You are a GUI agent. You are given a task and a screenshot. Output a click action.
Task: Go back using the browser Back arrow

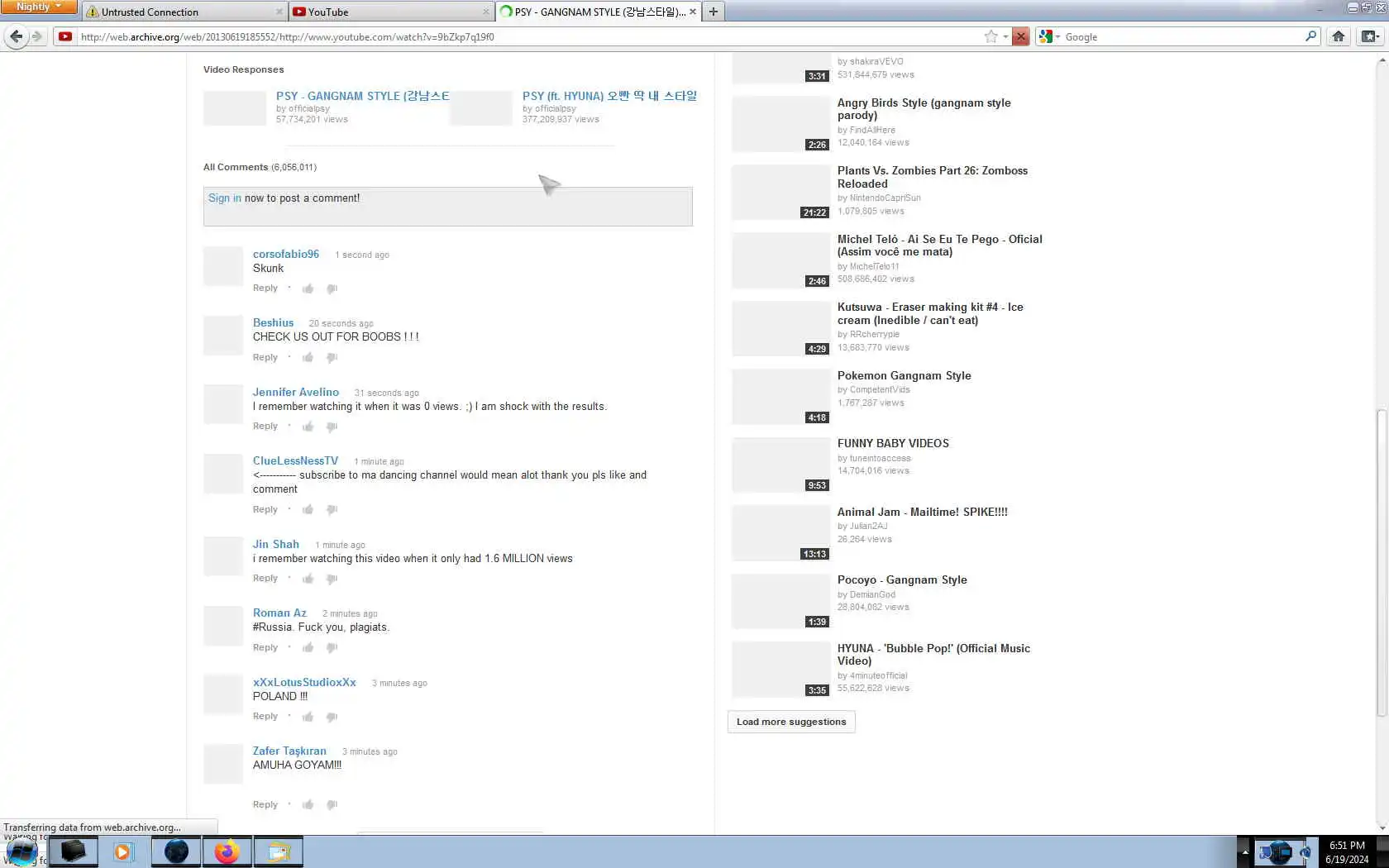[16, 36]
